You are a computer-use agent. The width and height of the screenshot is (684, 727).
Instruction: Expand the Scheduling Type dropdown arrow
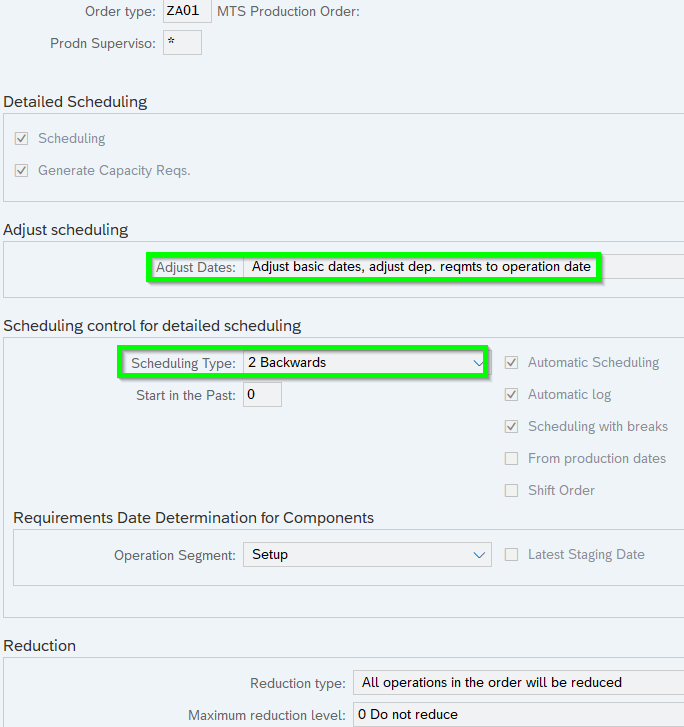[477, 362]
